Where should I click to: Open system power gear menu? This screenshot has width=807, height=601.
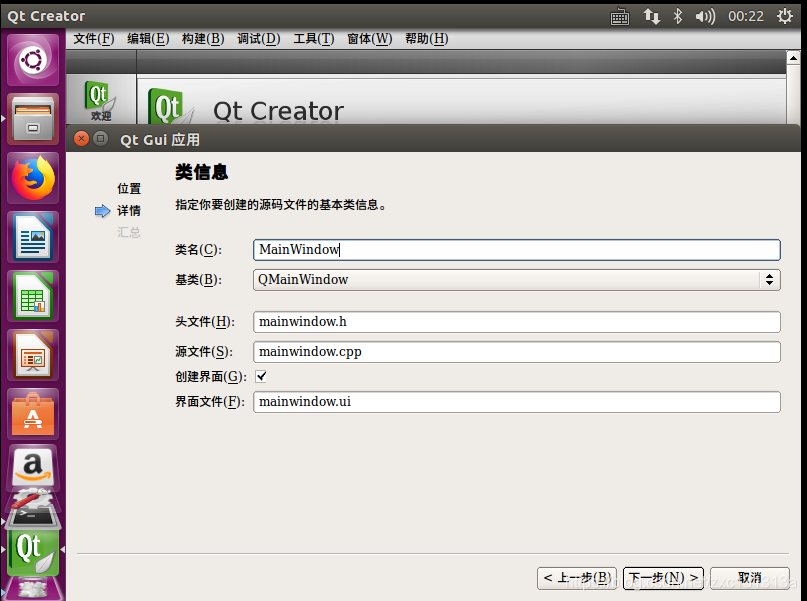click(x=784, y=16)
